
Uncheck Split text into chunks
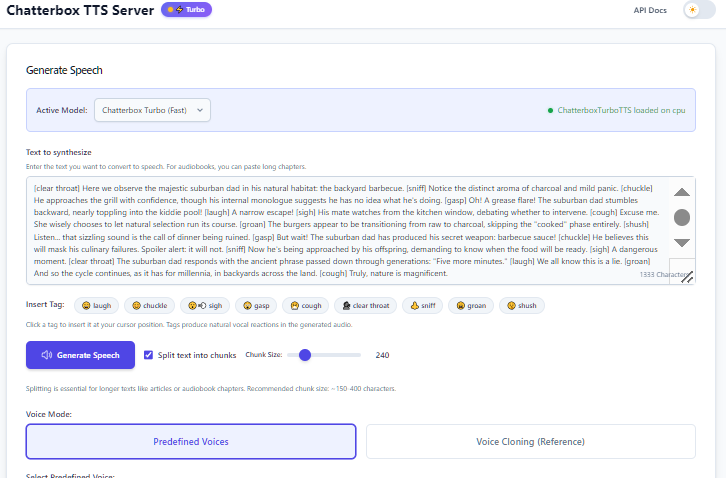point(148,355)
